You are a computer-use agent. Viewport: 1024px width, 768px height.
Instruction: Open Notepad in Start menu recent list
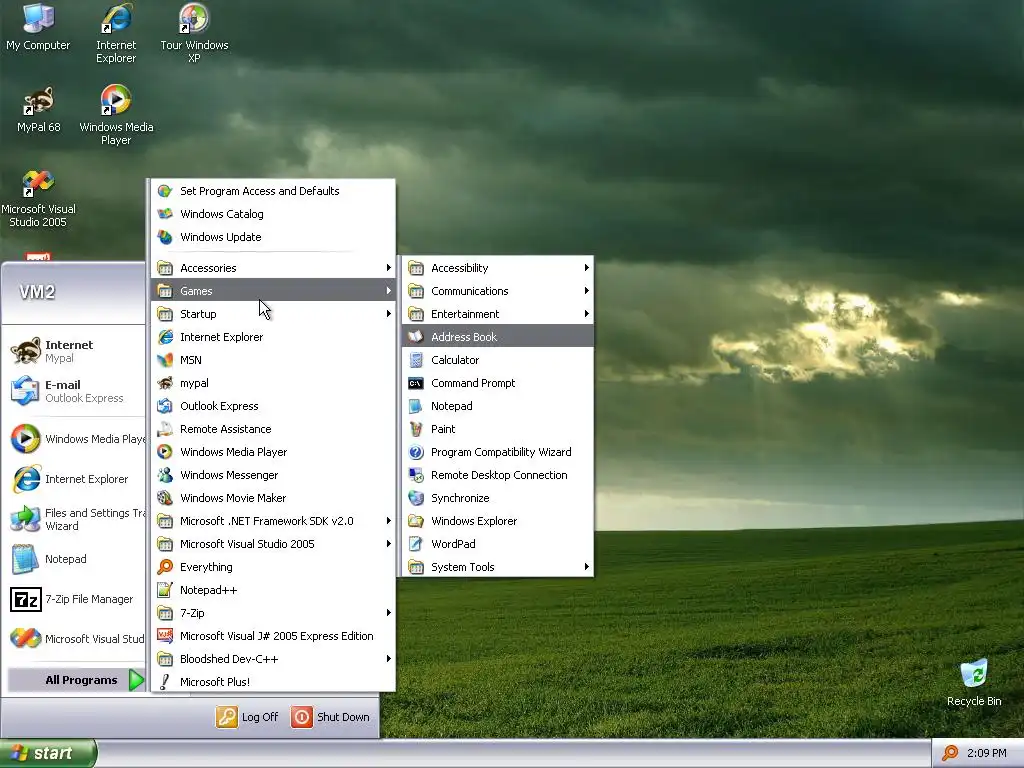[x=74, y=559]
